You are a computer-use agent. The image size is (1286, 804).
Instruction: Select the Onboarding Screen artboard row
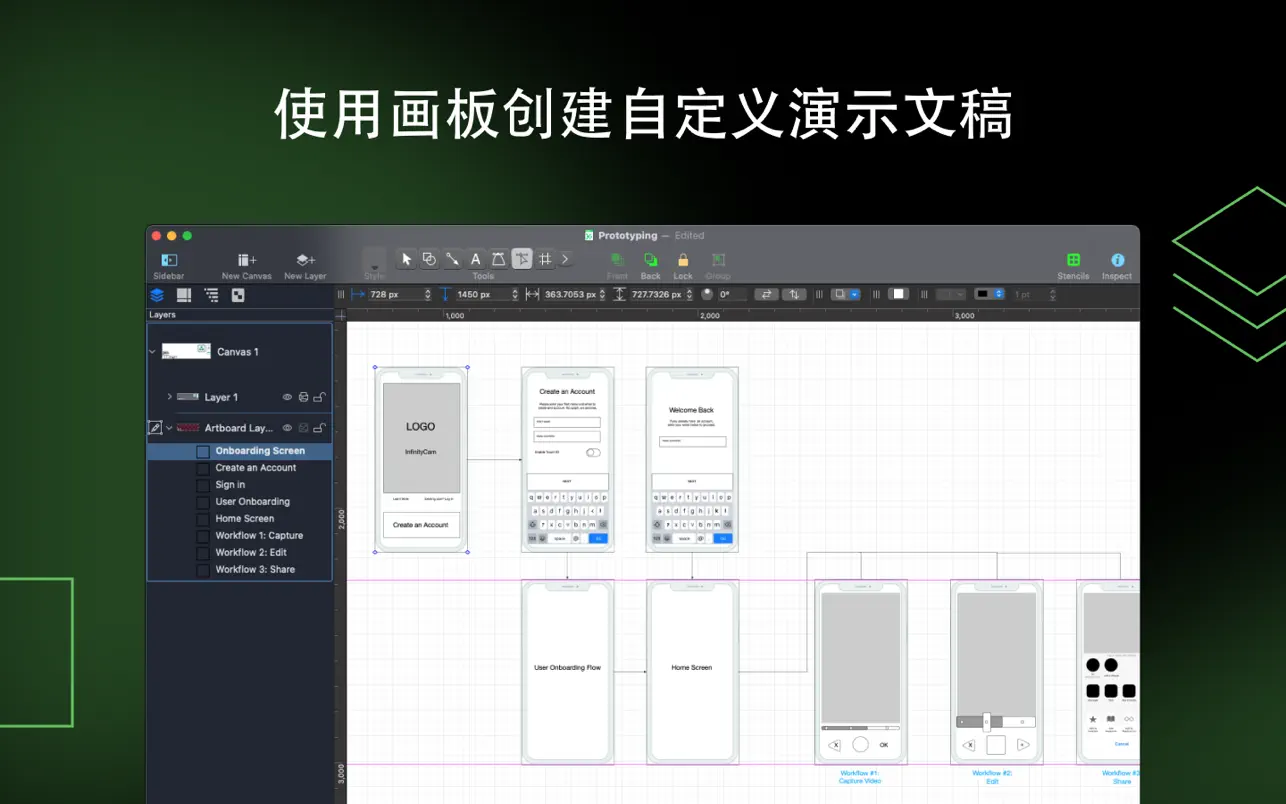pyautogui.click(x=240, y=451)
